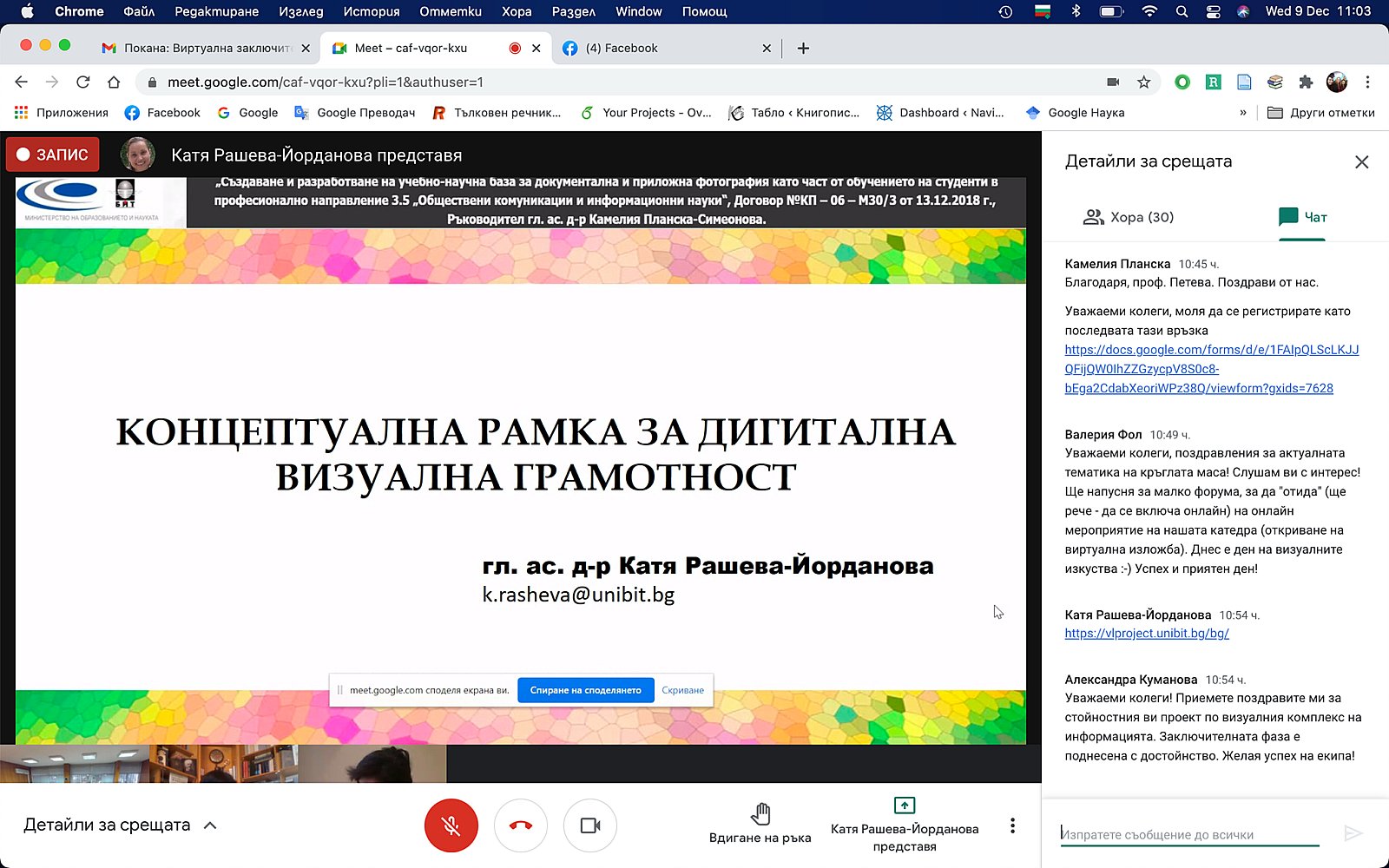Expand Детайли за срещата chevron at bottom
The image size is (1389, 868).
pyautogui.click(x=210, y=825)
